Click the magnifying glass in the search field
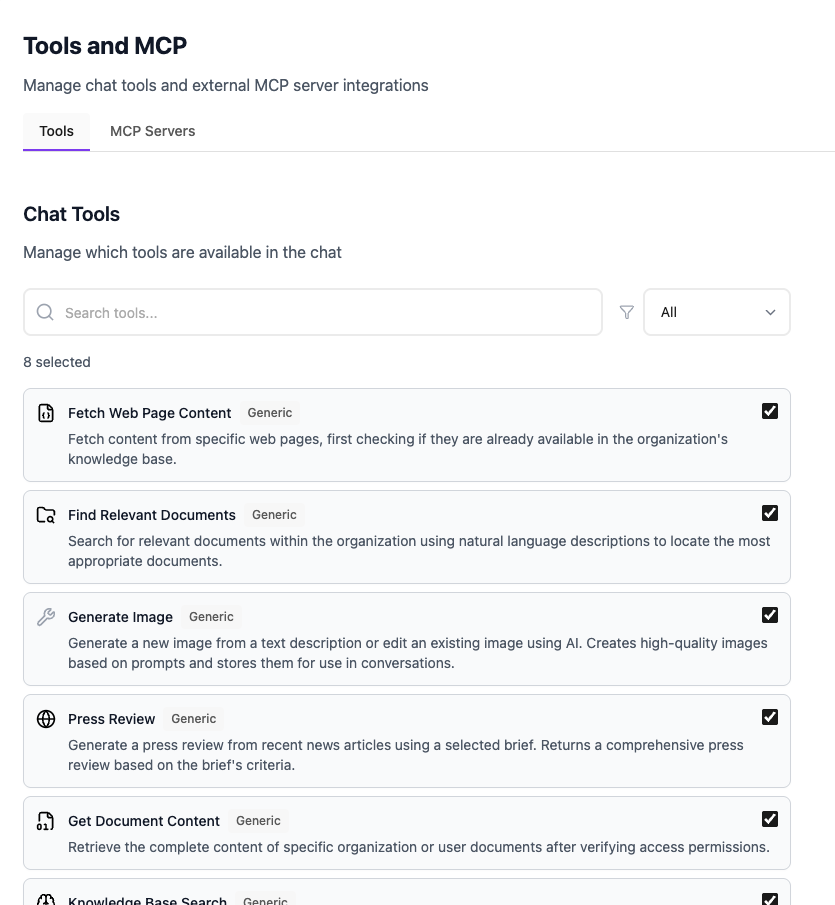Screen dimensions: 835x905 [45, 312]
